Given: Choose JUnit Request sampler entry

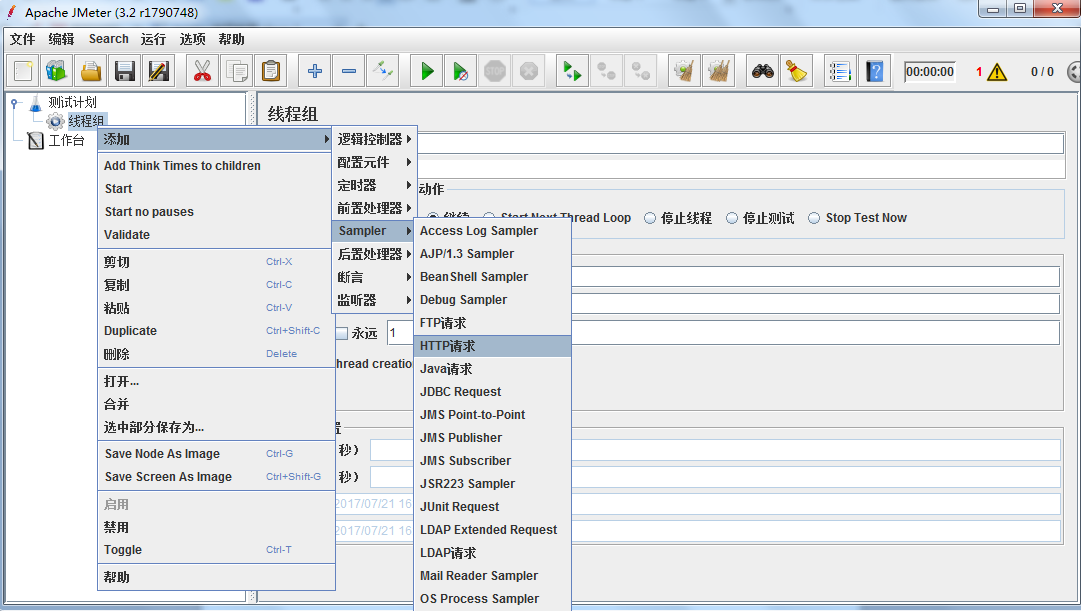Looking at the screenshot, I should point(492,507).
